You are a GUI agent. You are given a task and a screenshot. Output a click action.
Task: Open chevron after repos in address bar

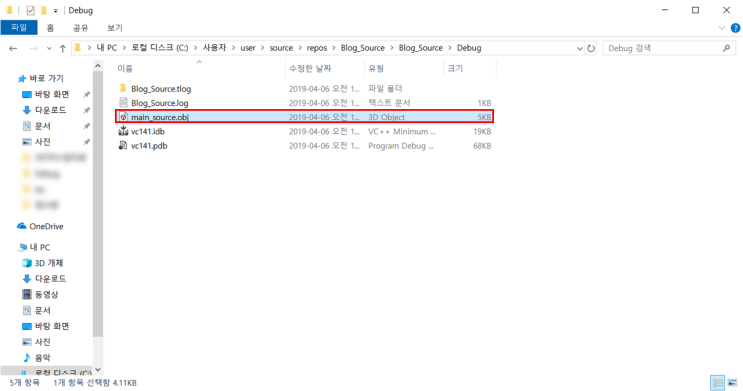[334, 48]
